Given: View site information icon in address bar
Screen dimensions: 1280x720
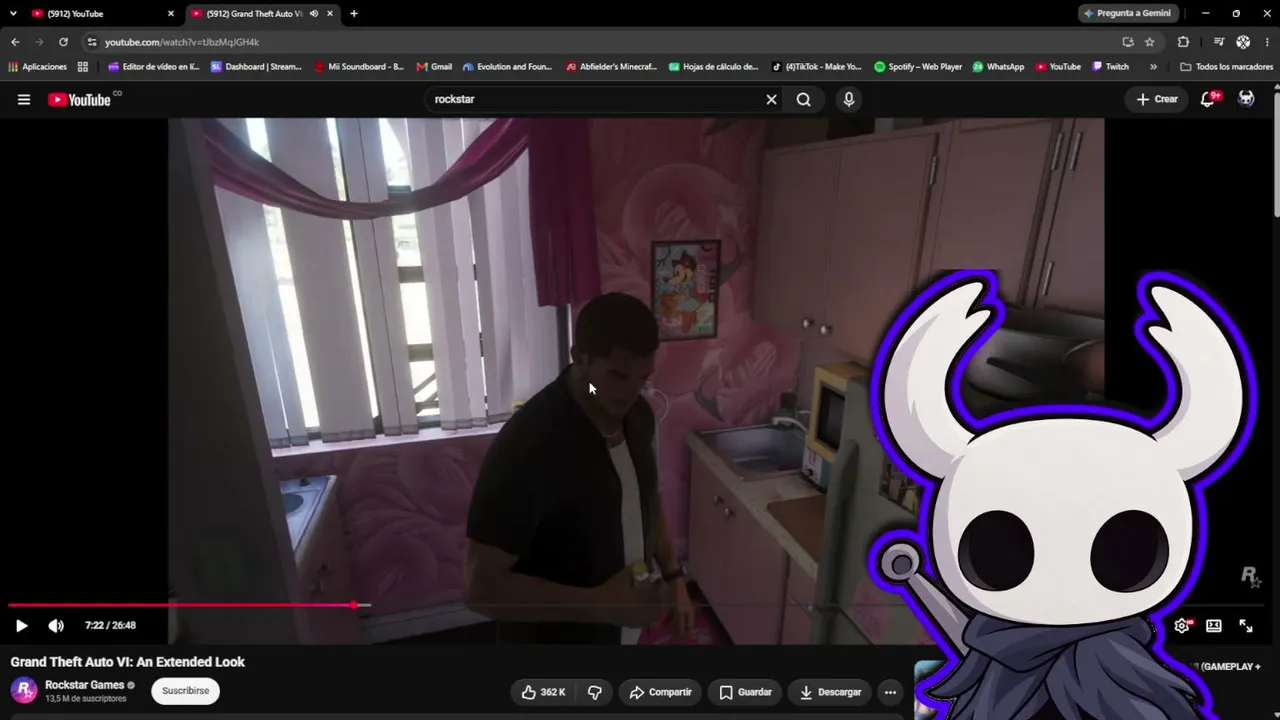Looking at the screenshot, I should (92, 42).
